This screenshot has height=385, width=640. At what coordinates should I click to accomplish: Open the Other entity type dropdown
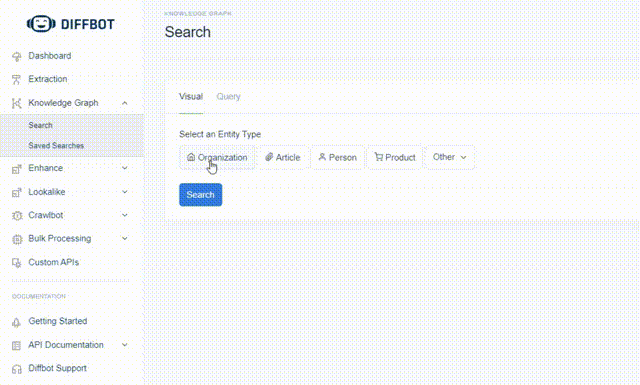[x=450, y=157]
